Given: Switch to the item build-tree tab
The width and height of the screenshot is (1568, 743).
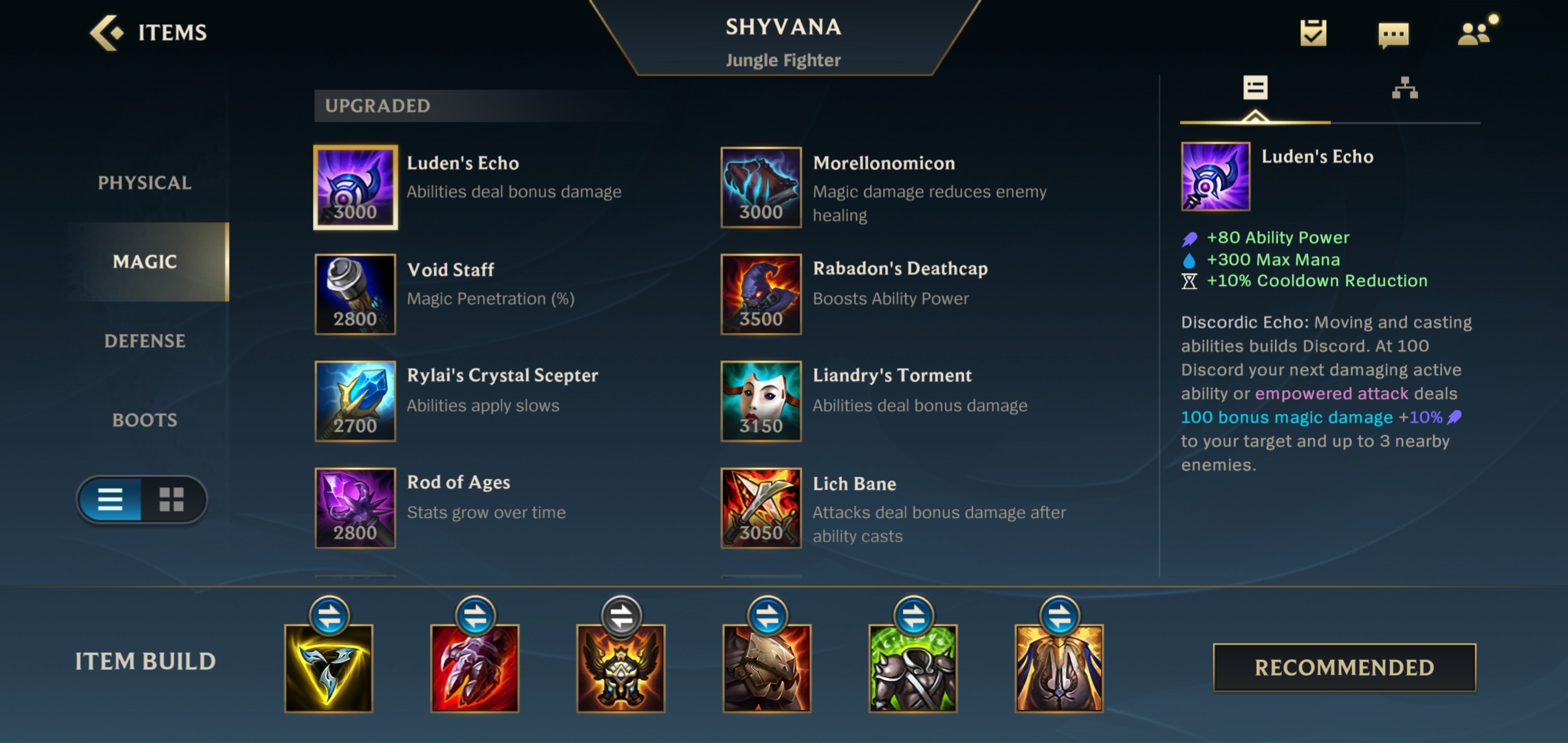Looking at the screenshot, I should tap(1404, 89).
